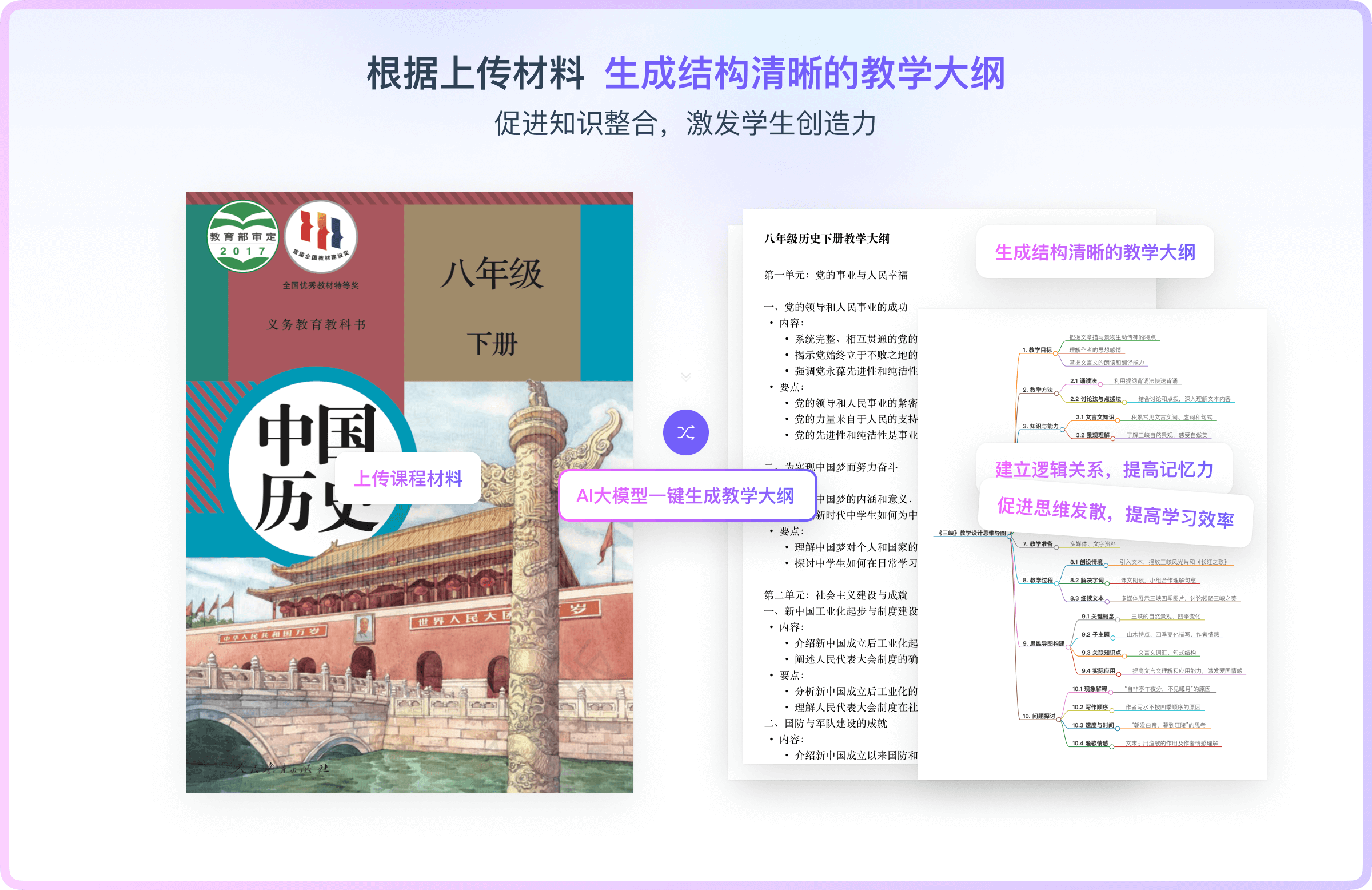
Task: Click mind map node 3.1 文言文知识
Action: pyautogui.click(x=1095, y=417)
